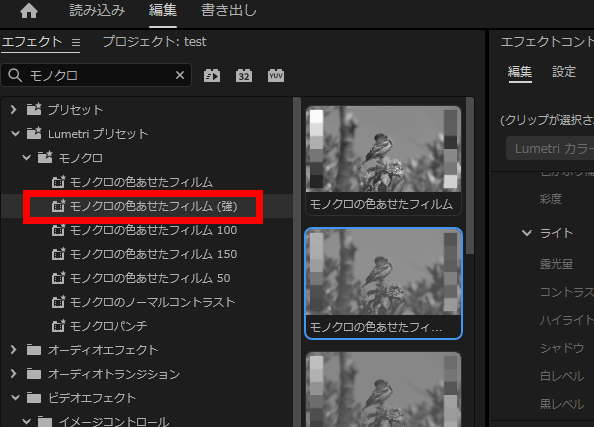This screenshot has height=427, width=594.
Task: Click the 黒レベル parameter label
Action: point(562,404)
